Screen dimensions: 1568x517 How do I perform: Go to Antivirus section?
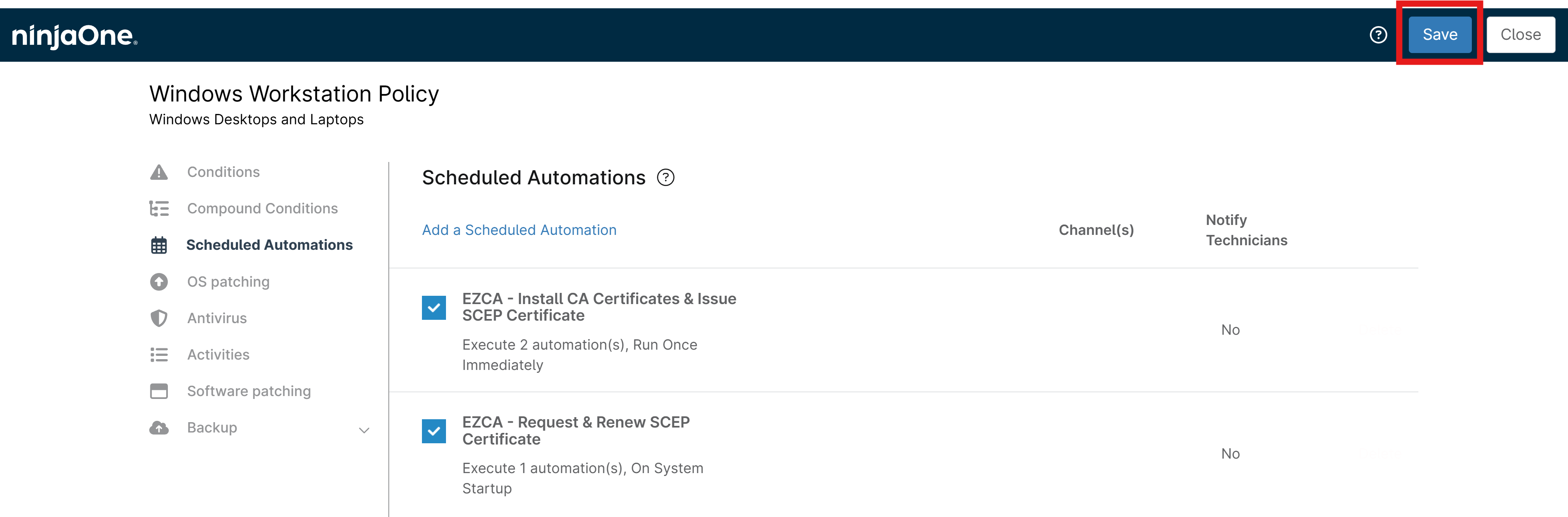pos(217,318)
